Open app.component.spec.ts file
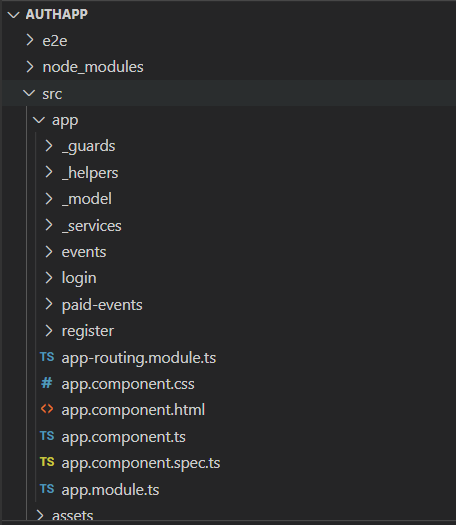Viewport: 456px width, 525px height. 141,463
